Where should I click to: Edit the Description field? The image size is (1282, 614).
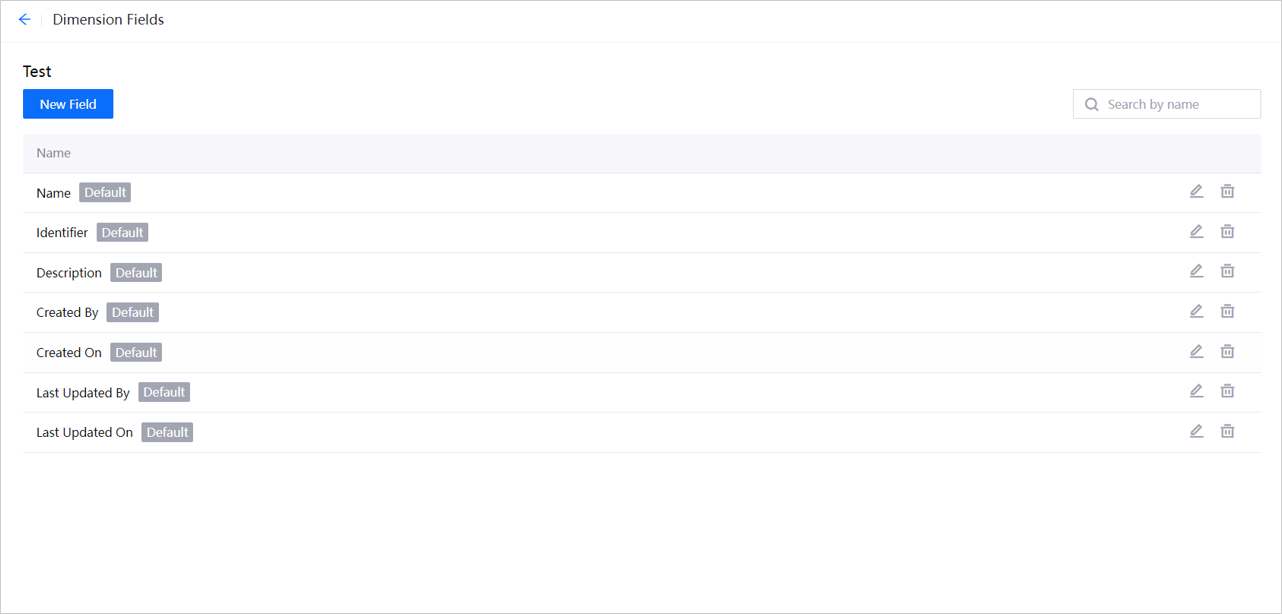1196,271
